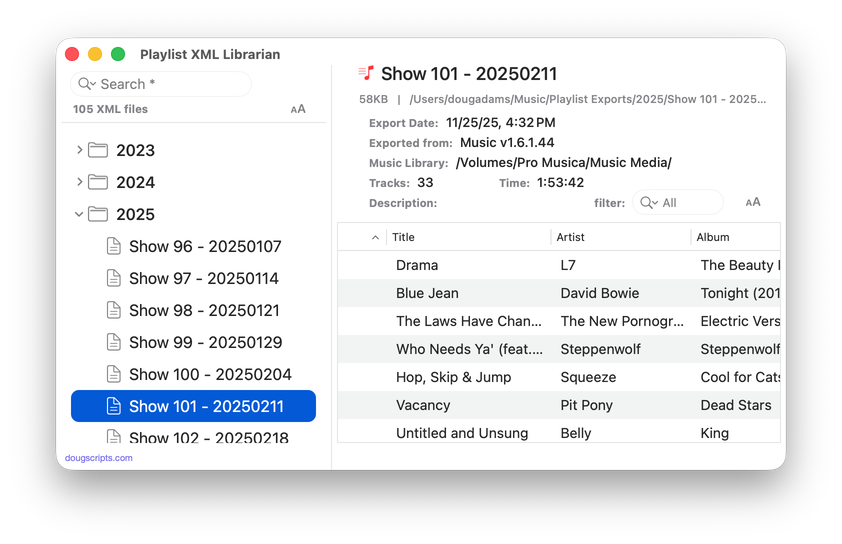Click the track list text size AA icon

click(x=753, y=202)
